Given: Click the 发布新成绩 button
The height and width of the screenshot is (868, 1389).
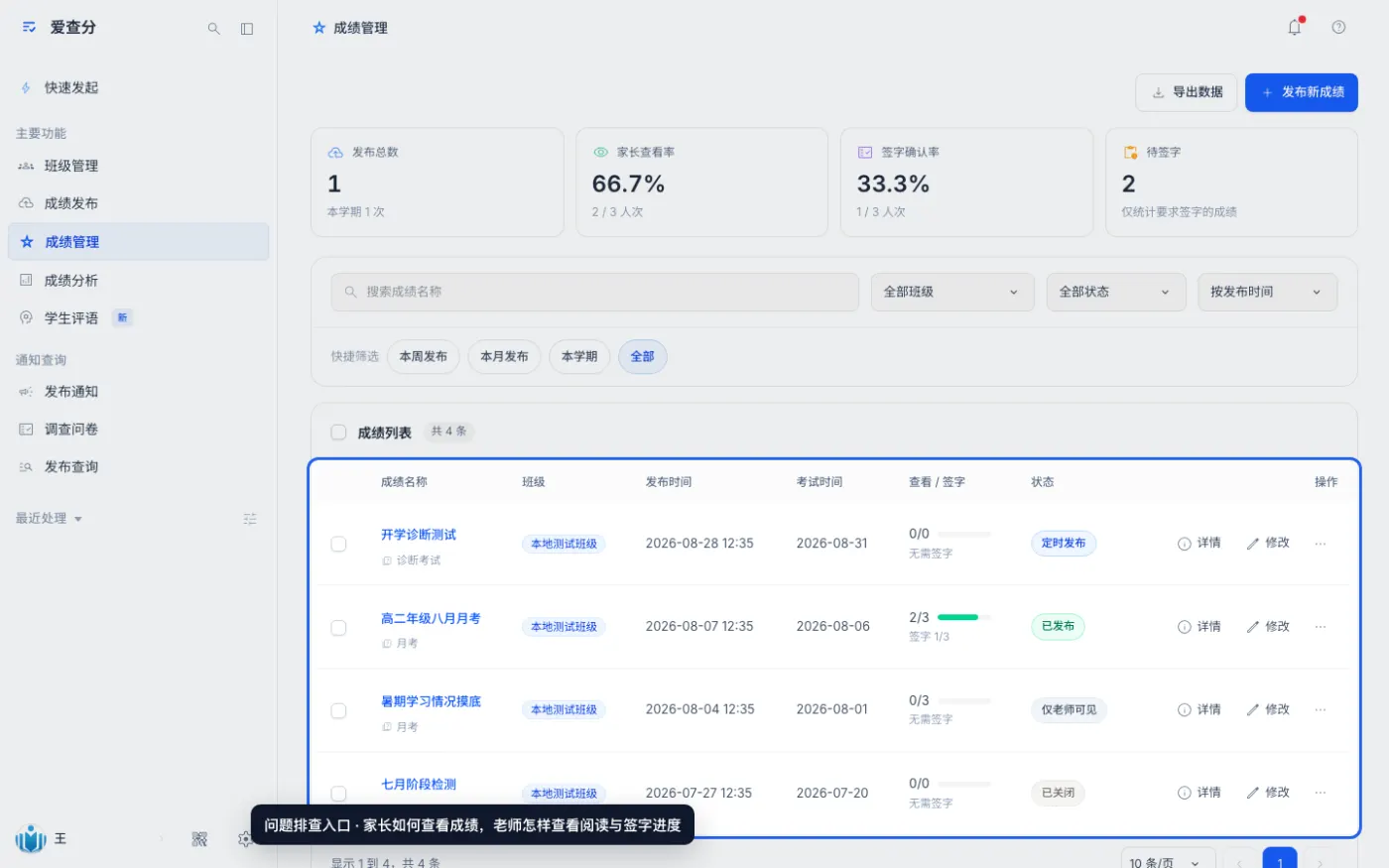Looking at the screenshot, I should point(1302,92).
